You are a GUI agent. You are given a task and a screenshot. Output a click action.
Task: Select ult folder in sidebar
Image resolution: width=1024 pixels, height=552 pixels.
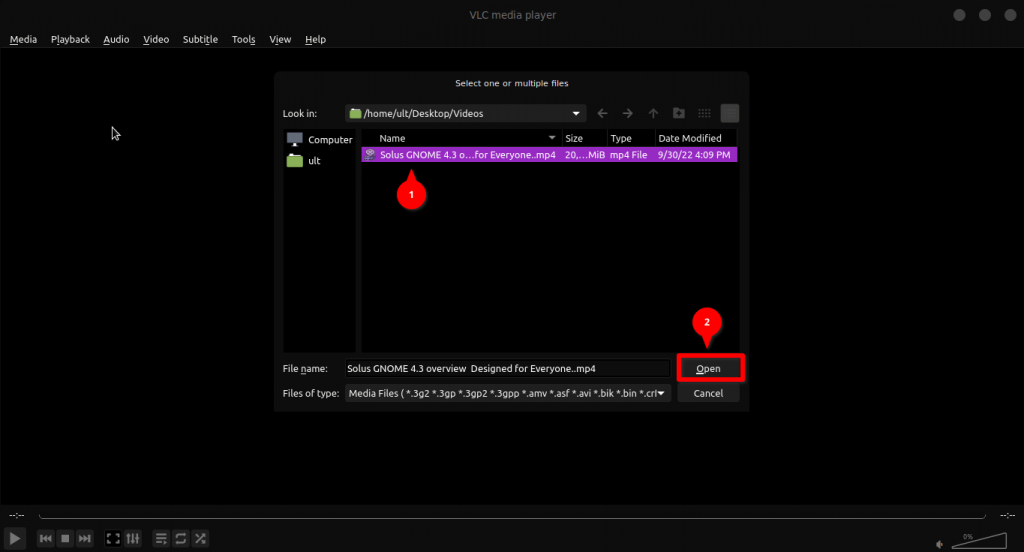(304, 160)
